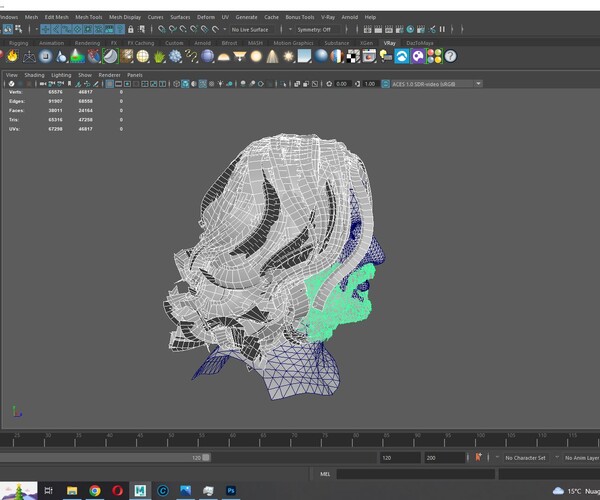
Task: Click the V-Ray IES spotlight cone icon
Action: [272, 56]
